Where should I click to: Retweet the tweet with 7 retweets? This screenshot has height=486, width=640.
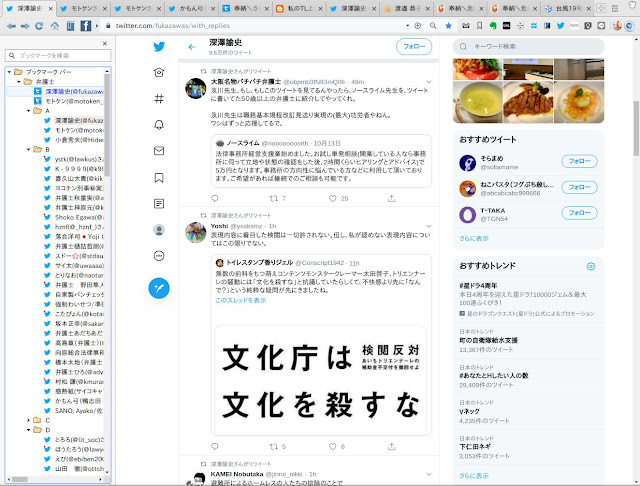click(274, 198)
